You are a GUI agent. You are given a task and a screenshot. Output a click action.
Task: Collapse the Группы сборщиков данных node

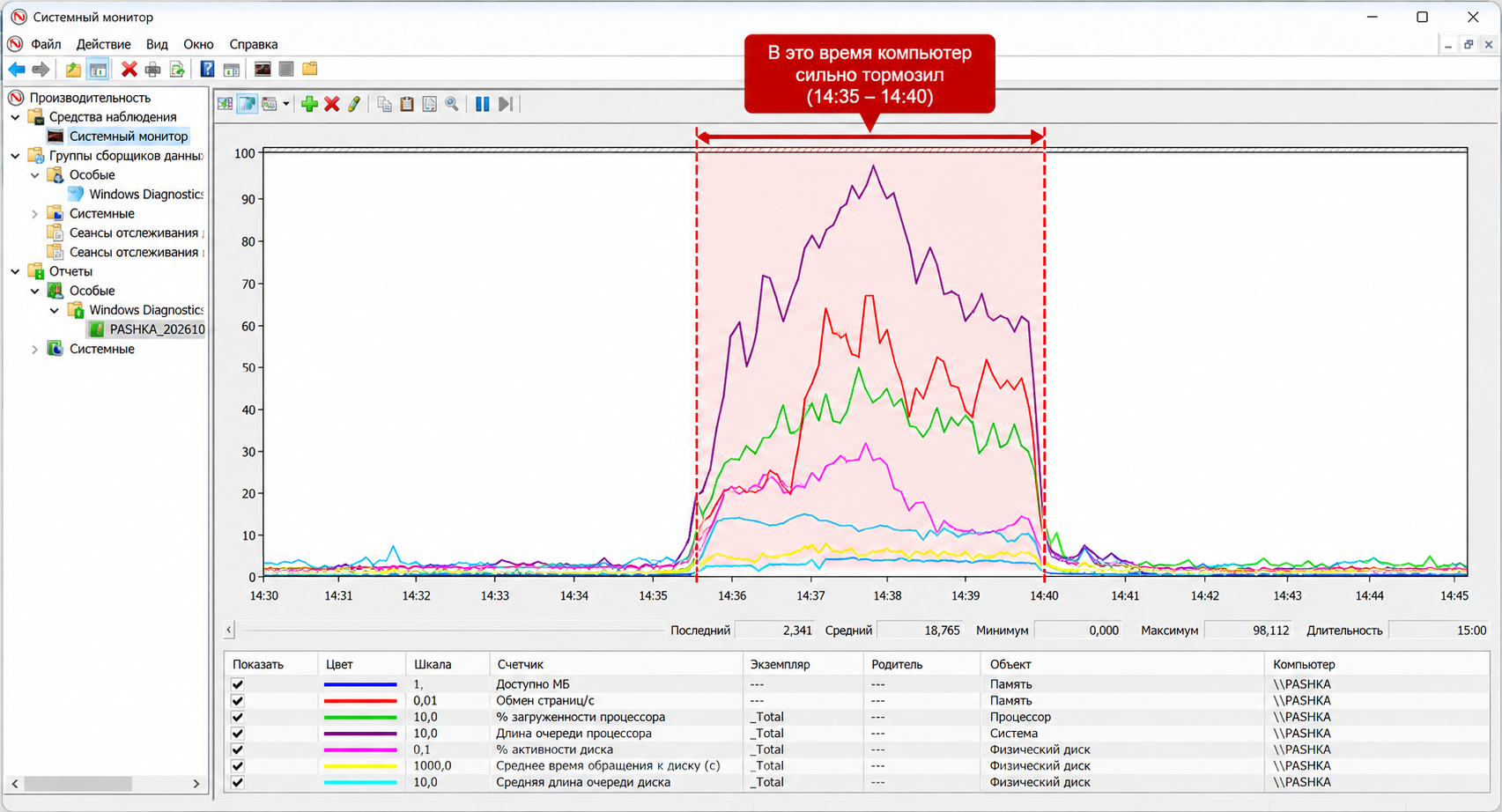pos(16,155)
